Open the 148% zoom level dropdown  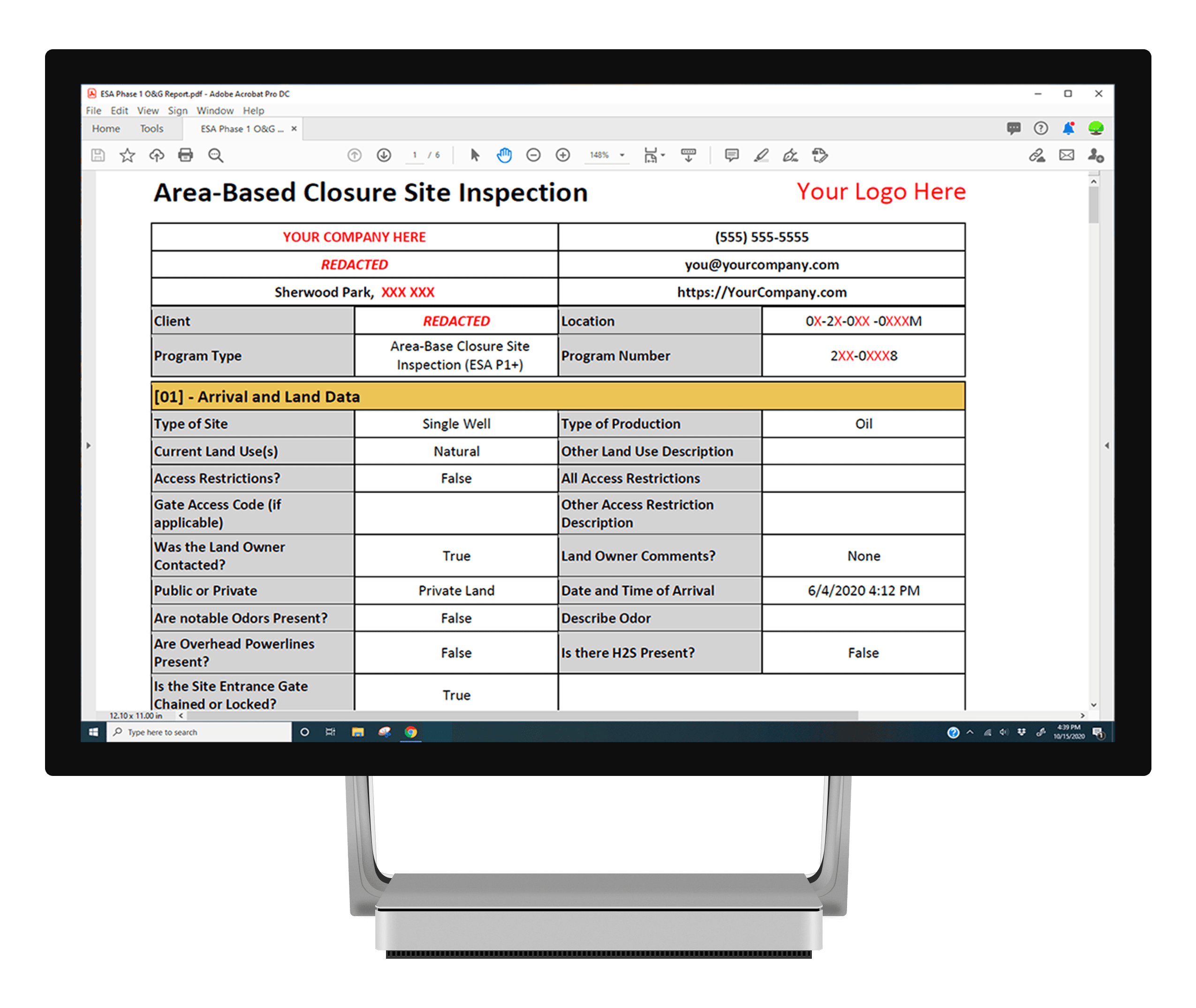[622, 155]
